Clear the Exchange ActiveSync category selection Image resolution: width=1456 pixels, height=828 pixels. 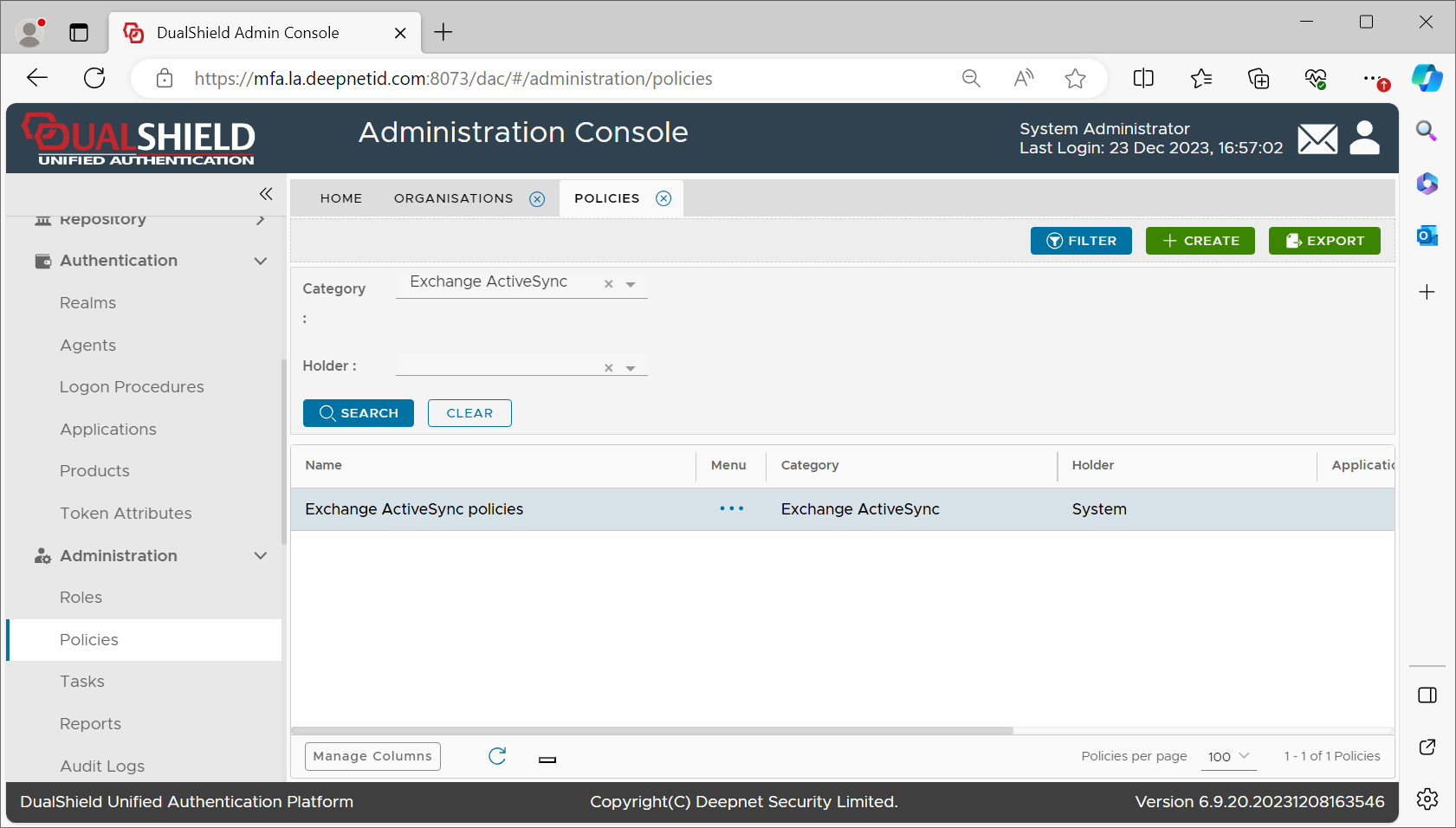click(x=609, y=284)
